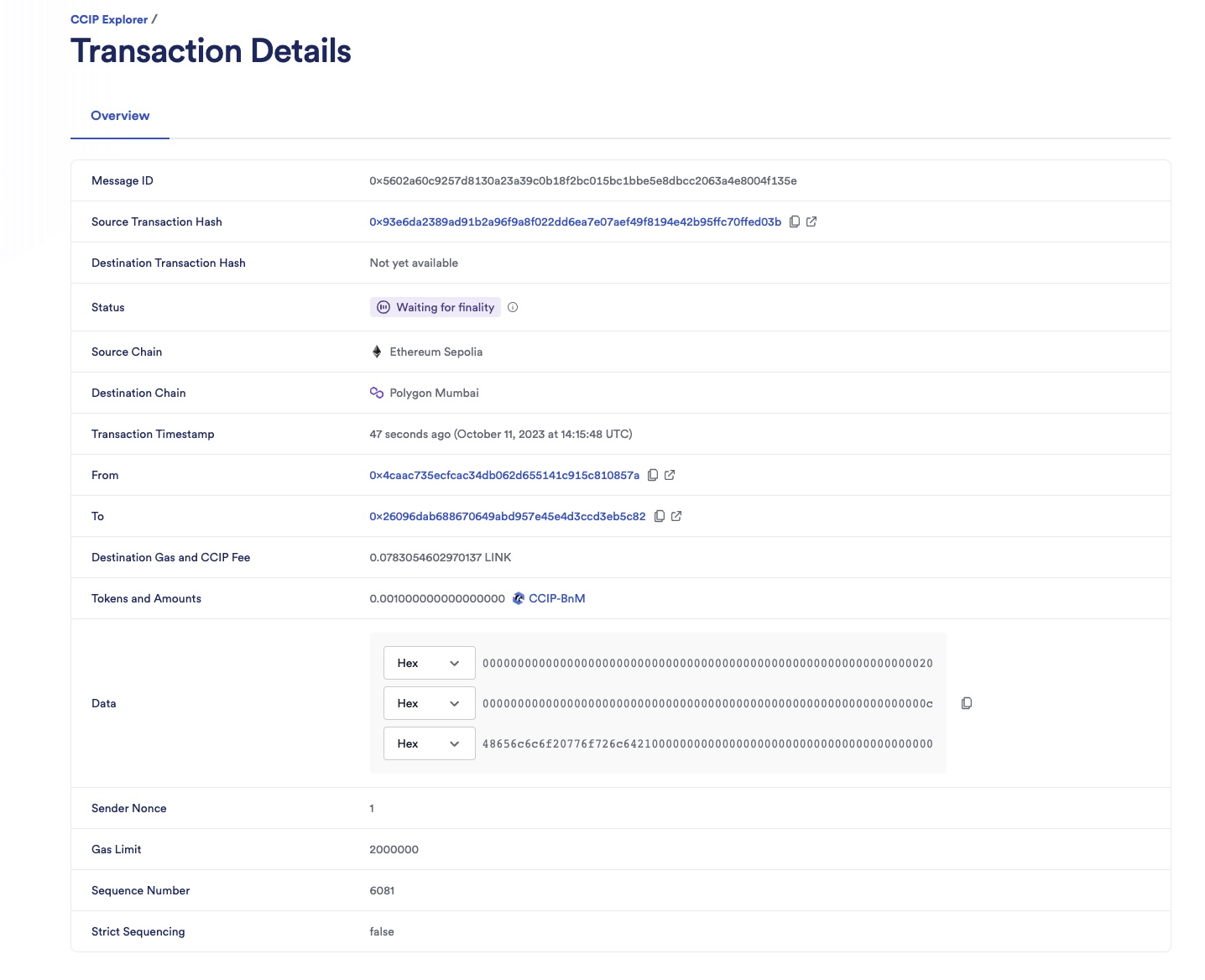Open third Hex dropdown for 48656c6c data
This screenshot has width=1205, height=980.
(x=430, y=743)
